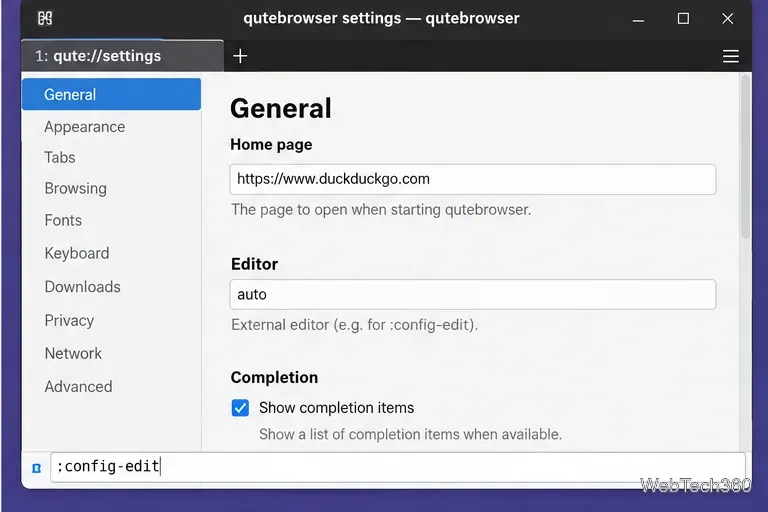
Task: Click the Editor section label
Action: tap(254, 264)
